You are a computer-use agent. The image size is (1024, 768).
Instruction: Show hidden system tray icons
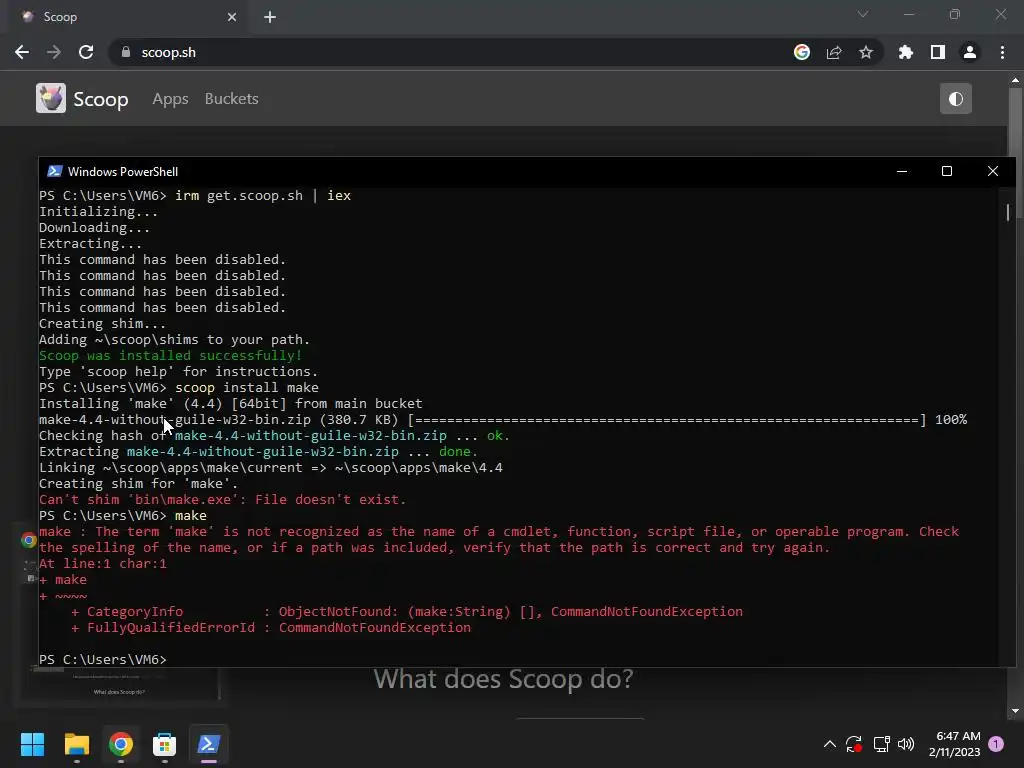click(829, 744)
